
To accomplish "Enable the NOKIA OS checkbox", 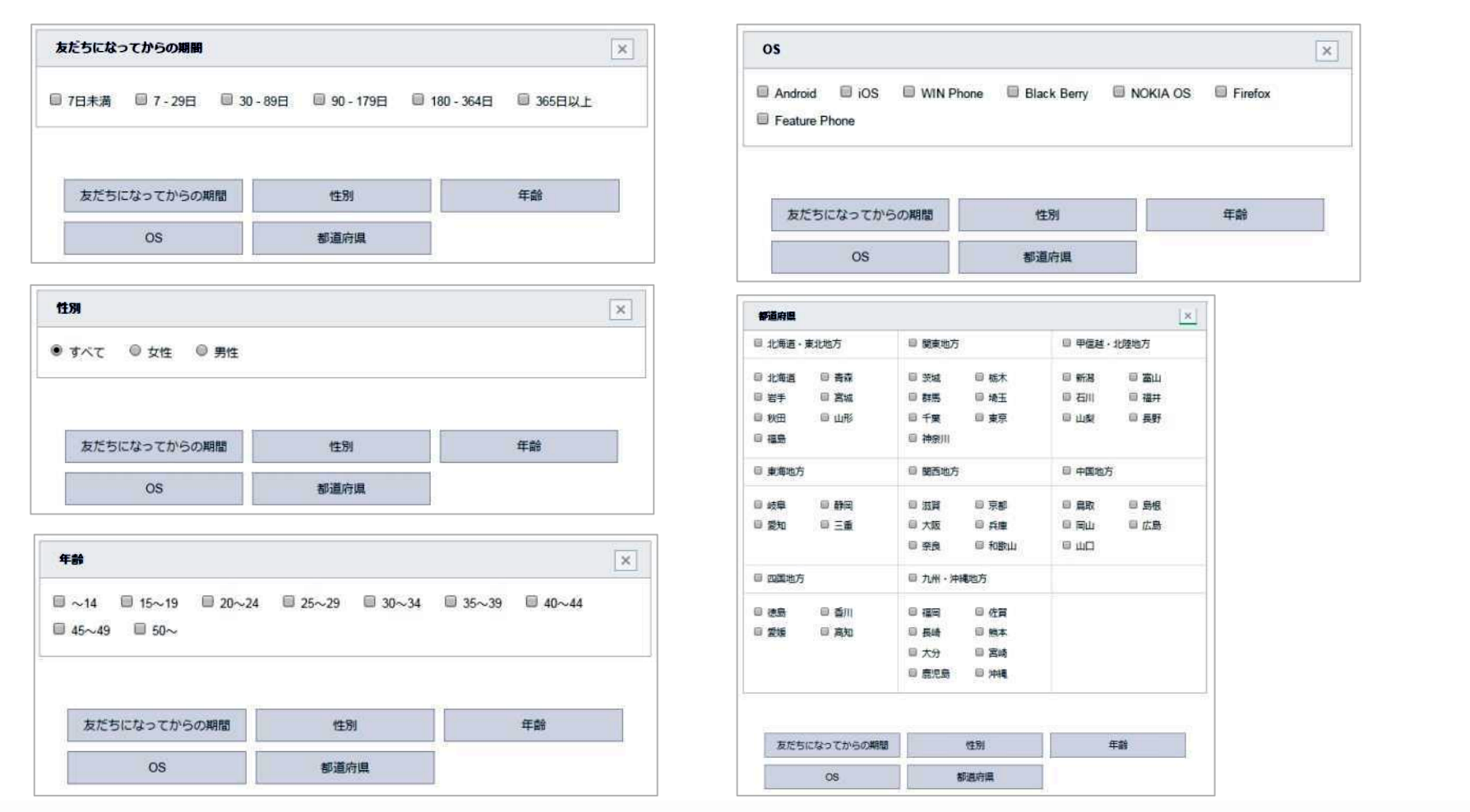I will [x=1119, y=92].
